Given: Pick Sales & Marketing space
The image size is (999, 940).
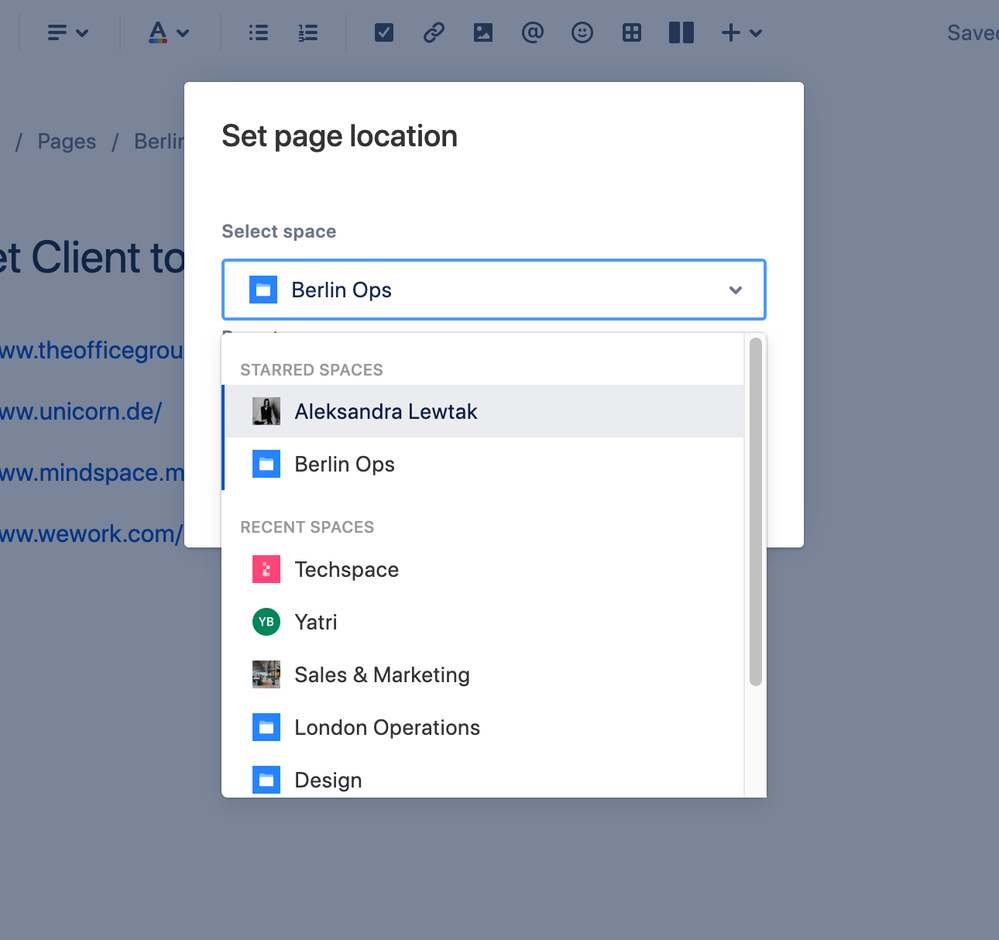Looking at the screenshot, I should [484, 674].
